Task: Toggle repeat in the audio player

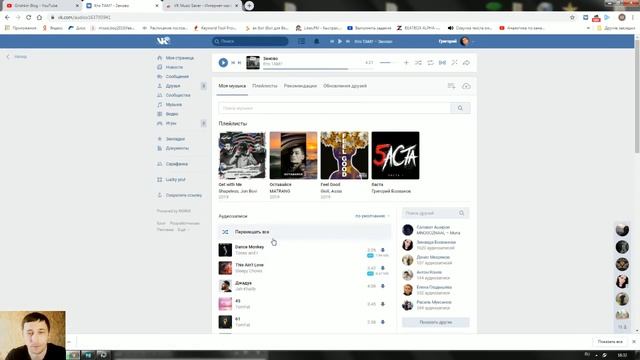Action: tap(430, 62)
